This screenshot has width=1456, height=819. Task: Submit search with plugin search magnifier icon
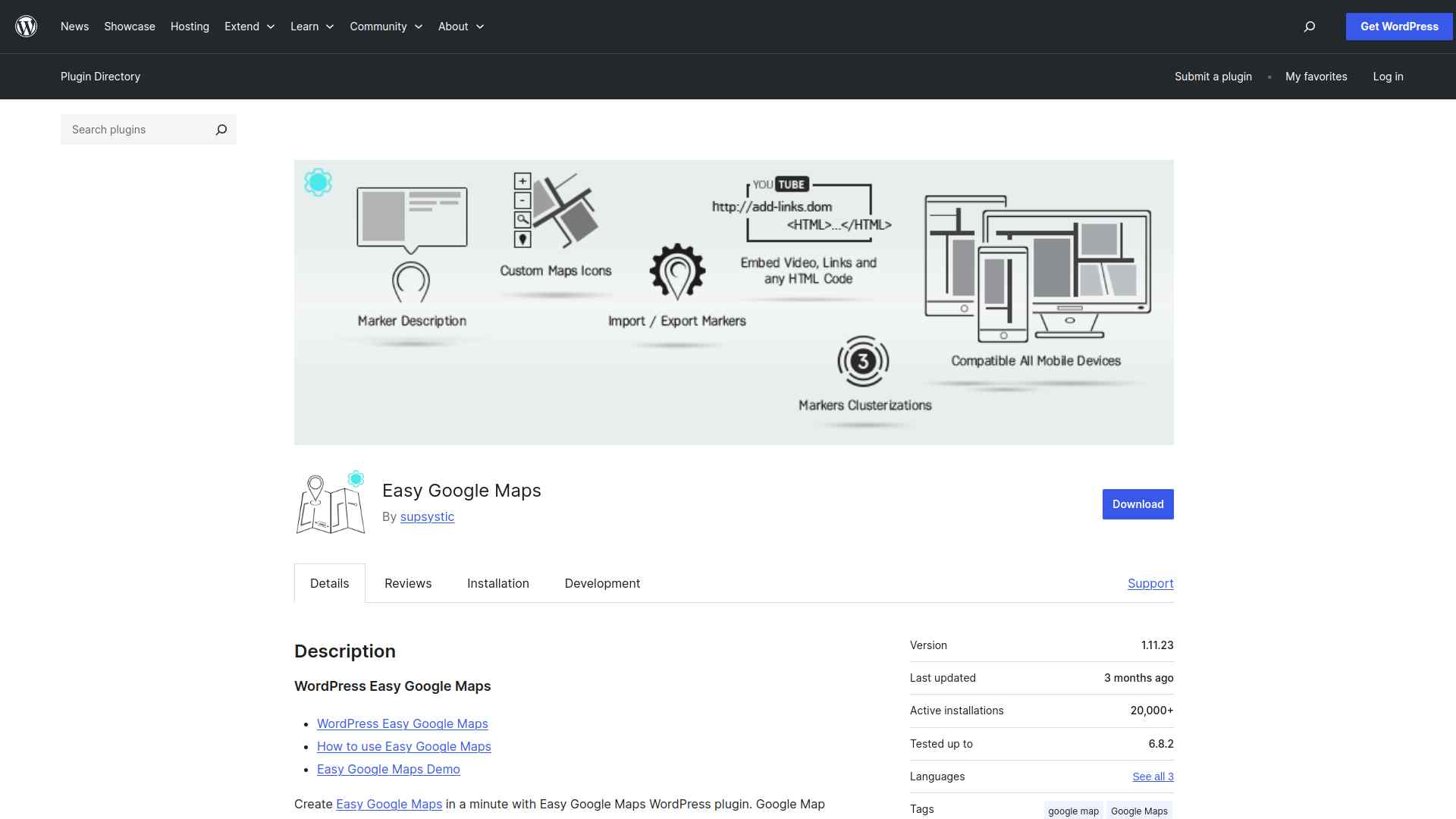[221, 130]
